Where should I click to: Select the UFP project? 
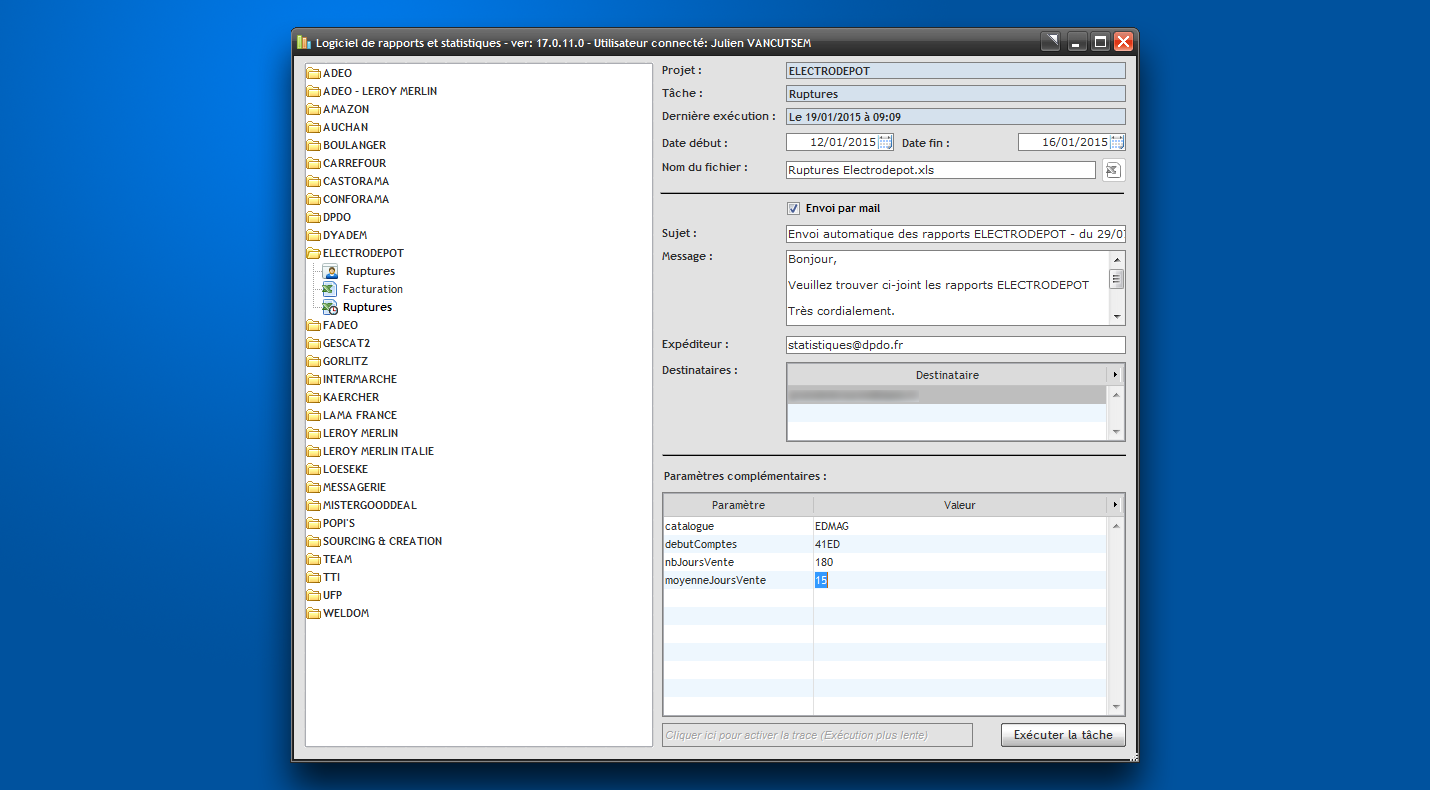[x=332, y=595]
